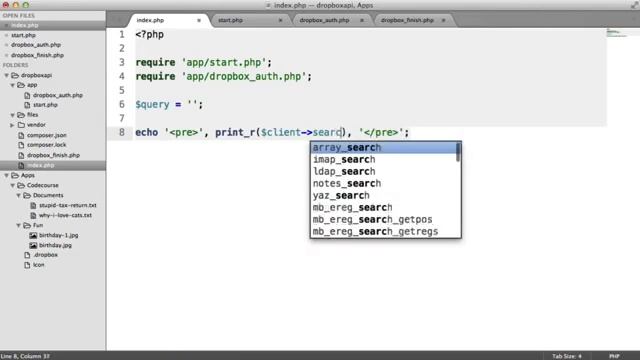Collapse the dropboxapi folder arrow
The image size is (640, 360).
pyautogui.click(x=7, y=75)
